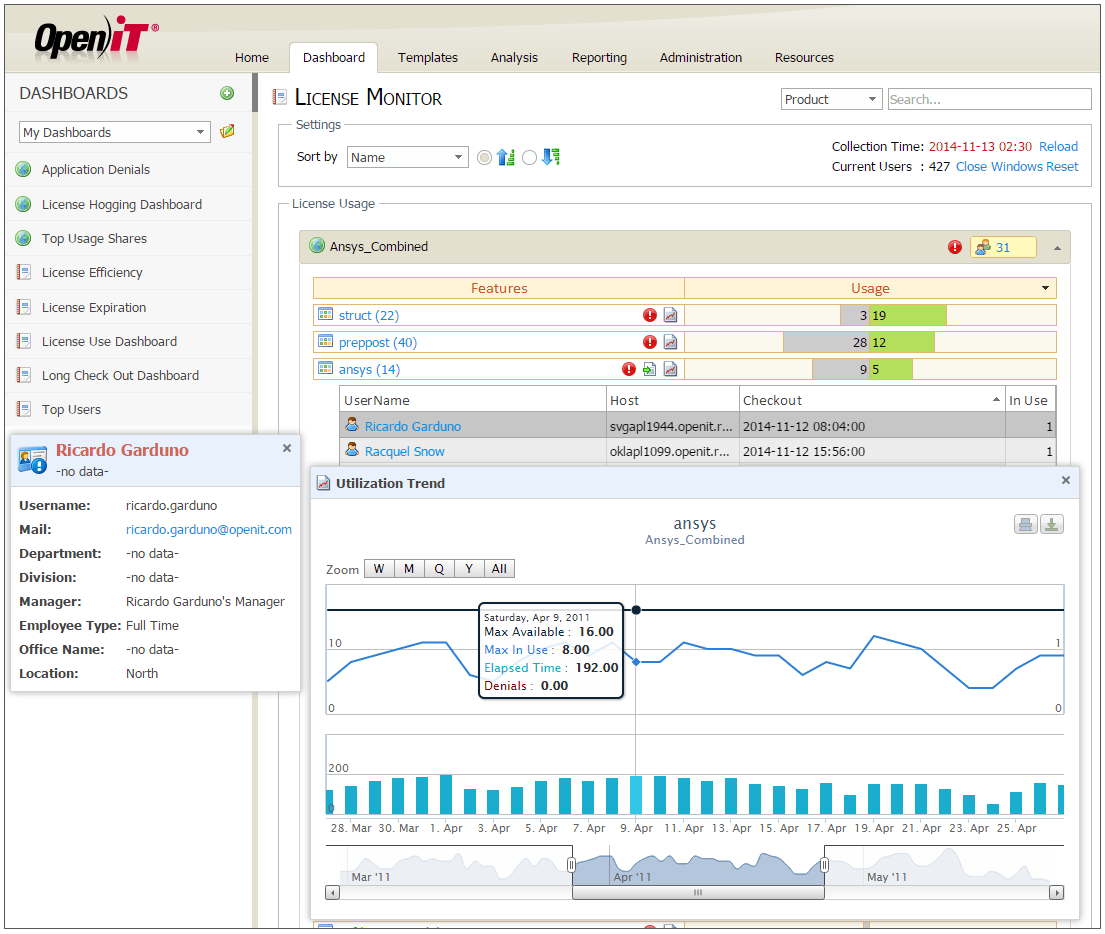Viewport: 1105px width, 934px height.
Task: Click the Ricardo Garduno user link
Action: [412, 426]
